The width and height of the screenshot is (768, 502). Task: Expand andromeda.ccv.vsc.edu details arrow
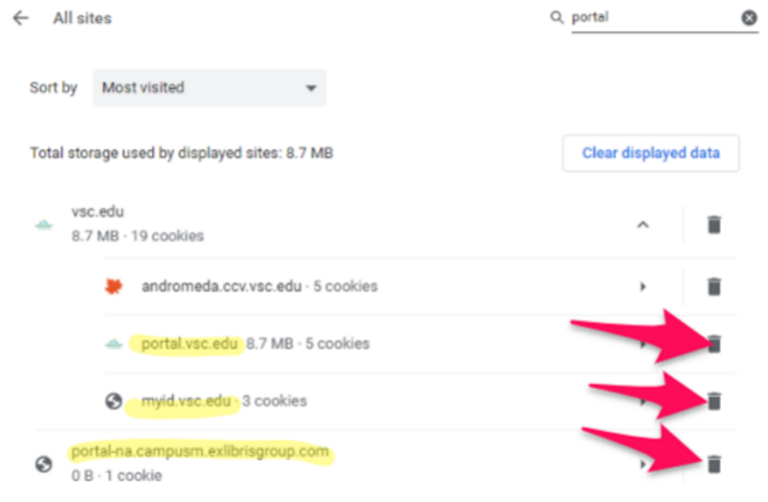(643, 287)
